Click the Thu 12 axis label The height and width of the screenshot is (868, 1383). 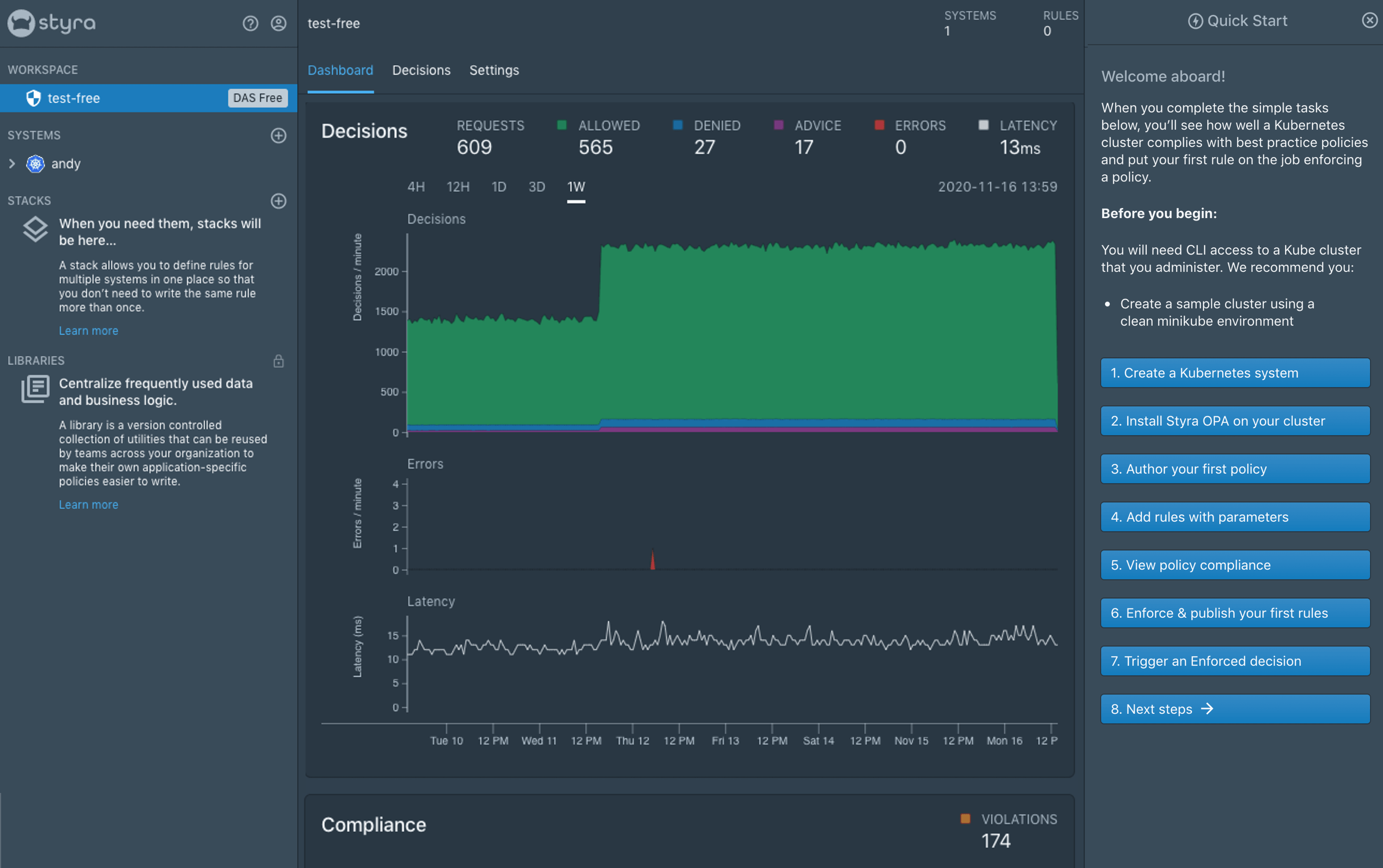coord(633,741)
